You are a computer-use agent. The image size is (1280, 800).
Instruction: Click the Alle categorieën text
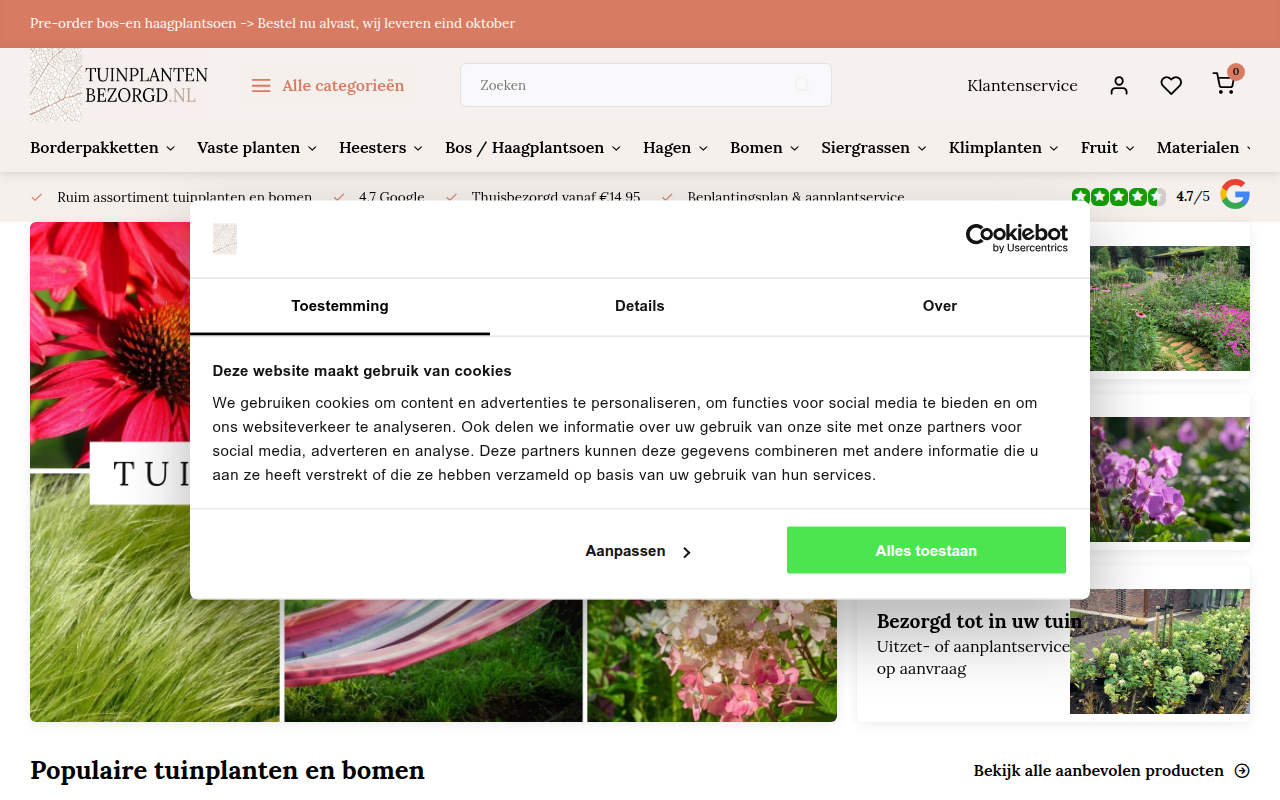[343, 86]
